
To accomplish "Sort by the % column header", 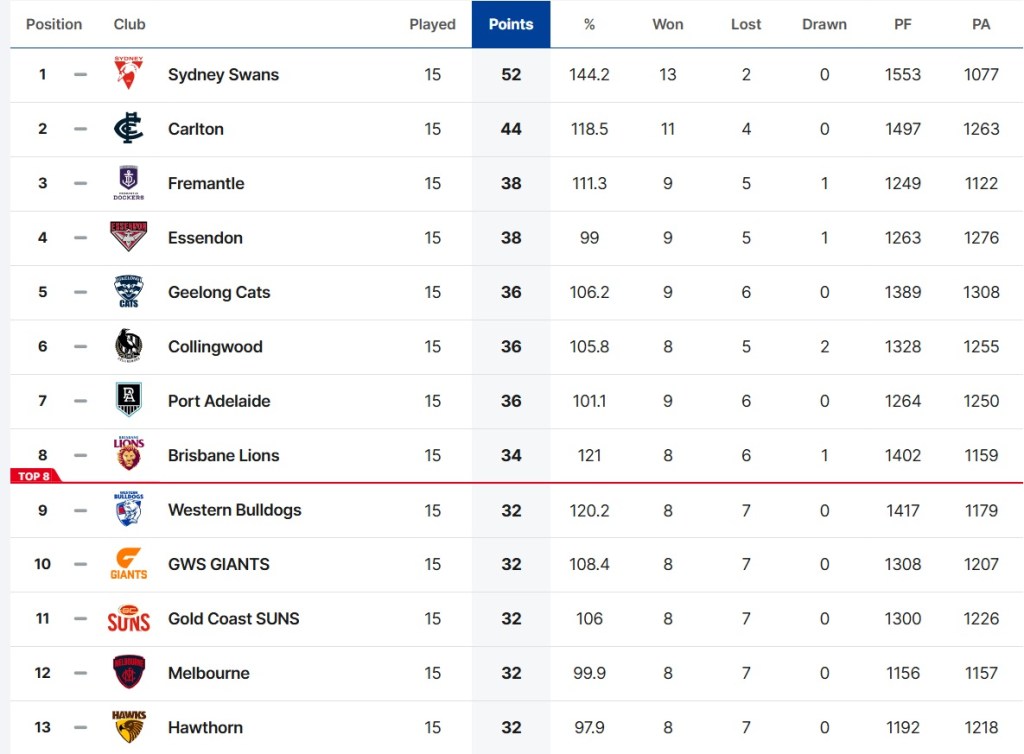I will coord(589,24).
